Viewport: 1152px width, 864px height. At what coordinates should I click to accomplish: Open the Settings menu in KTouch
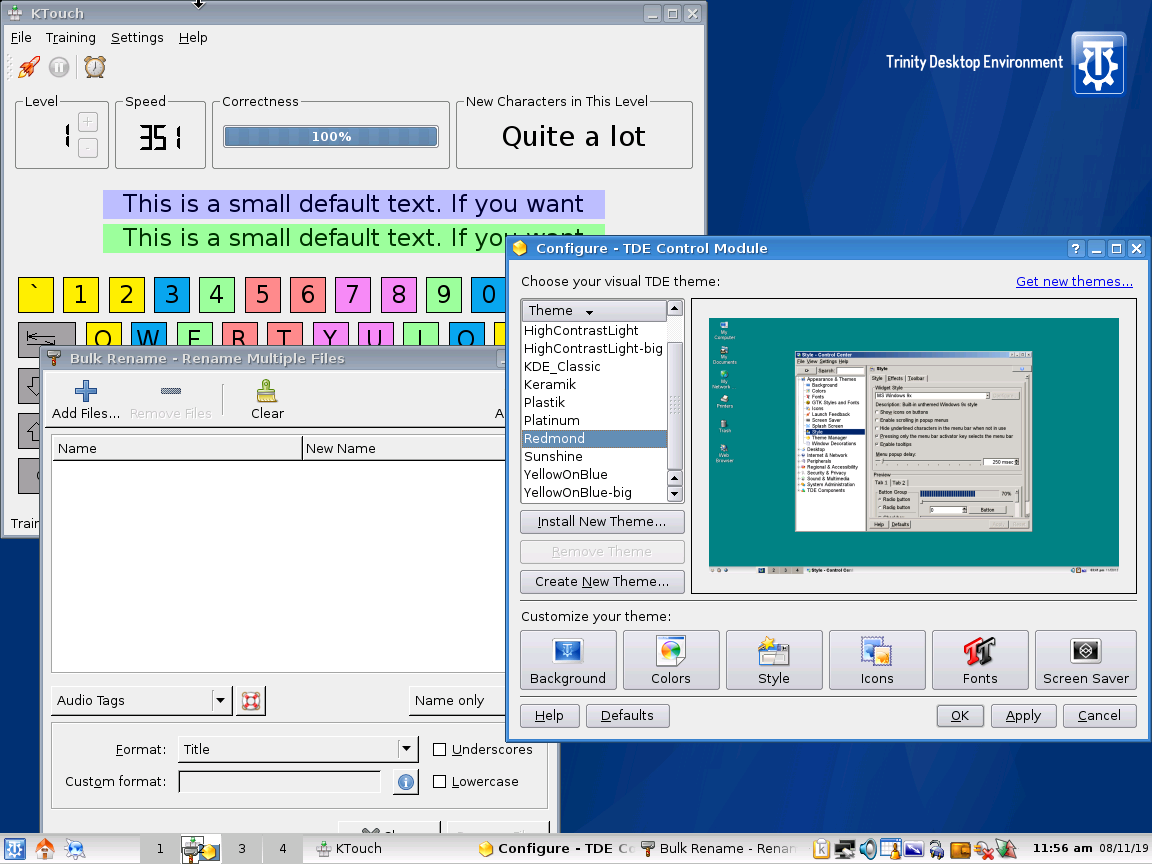(x=137, y=37)
